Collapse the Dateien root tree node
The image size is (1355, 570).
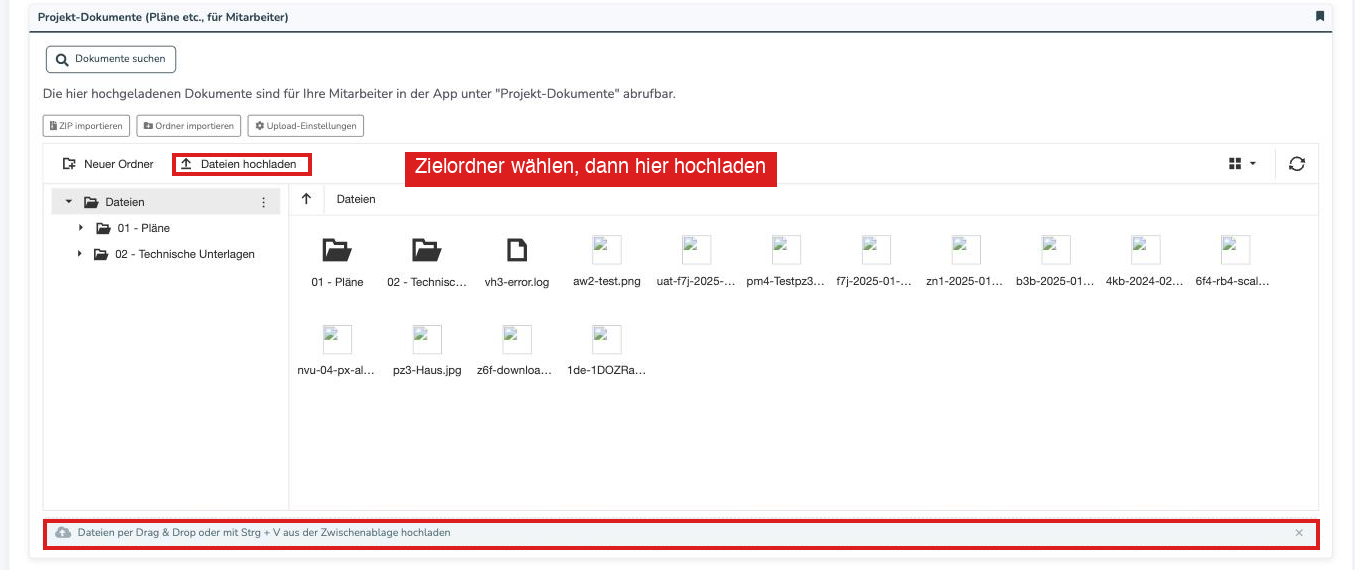point(69,202)
